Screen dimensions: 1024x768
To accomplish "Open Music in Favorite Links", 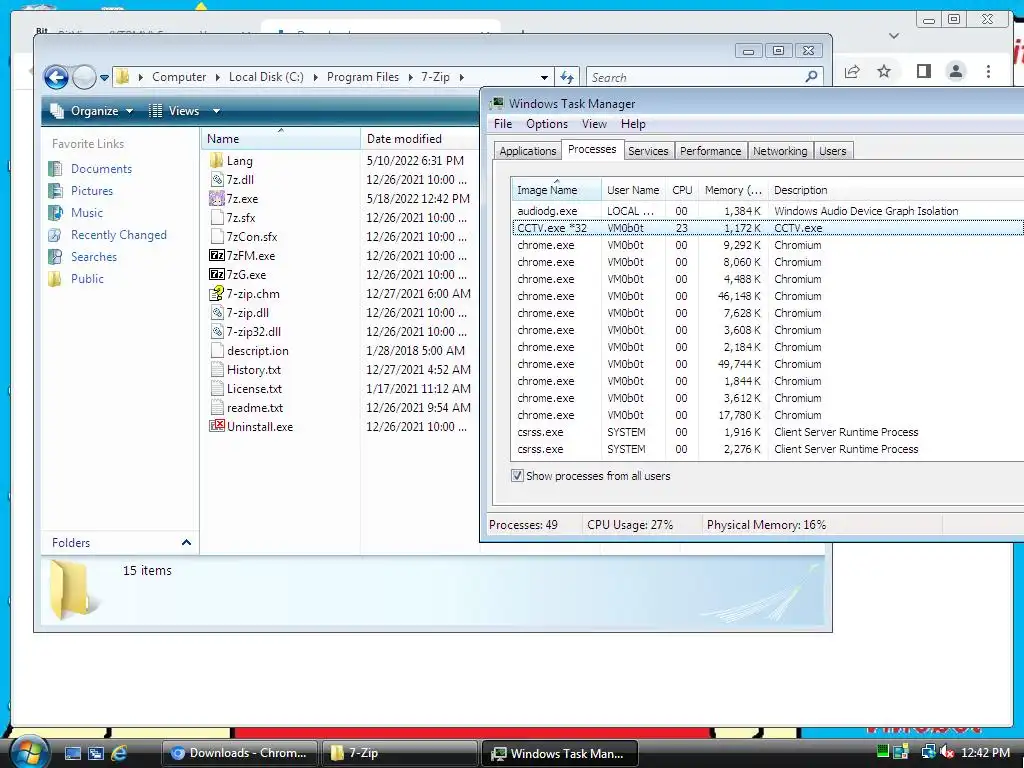I will [x=87, y=213].
